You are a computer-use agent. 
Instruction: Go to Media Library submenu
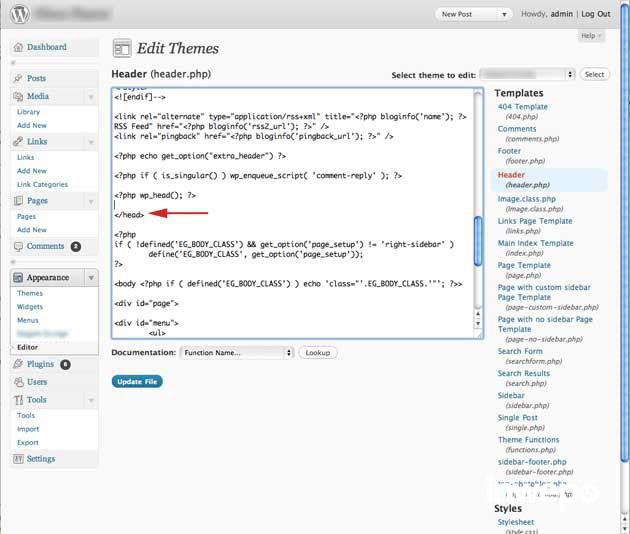pos(29,112)
